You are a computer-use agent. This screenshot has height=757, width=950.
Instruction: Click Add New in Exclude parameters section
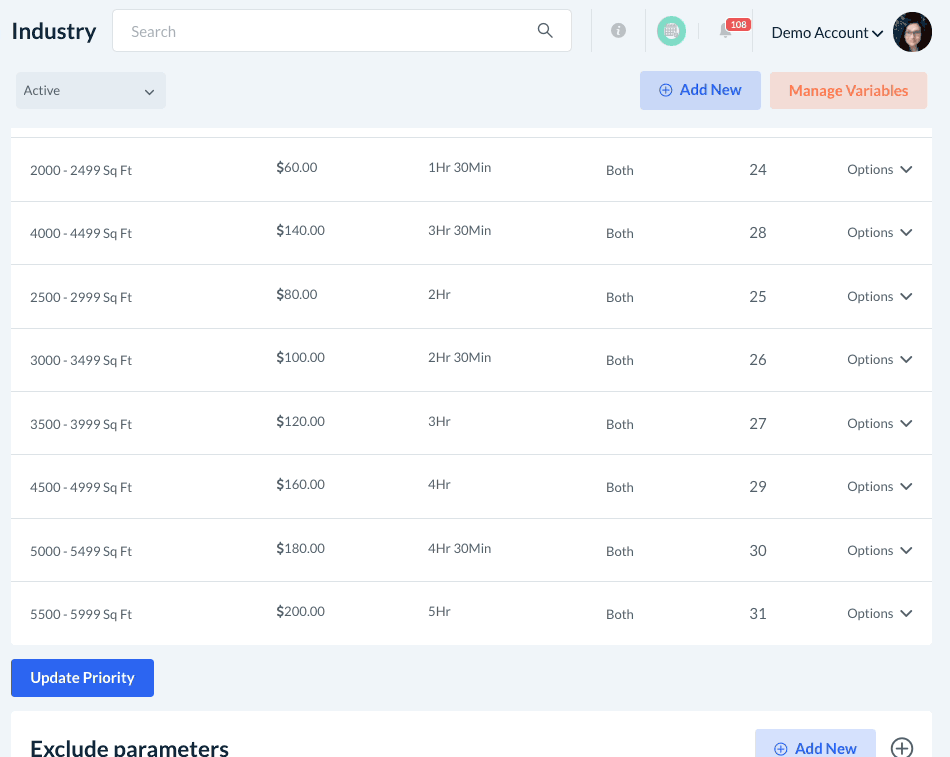815,747
